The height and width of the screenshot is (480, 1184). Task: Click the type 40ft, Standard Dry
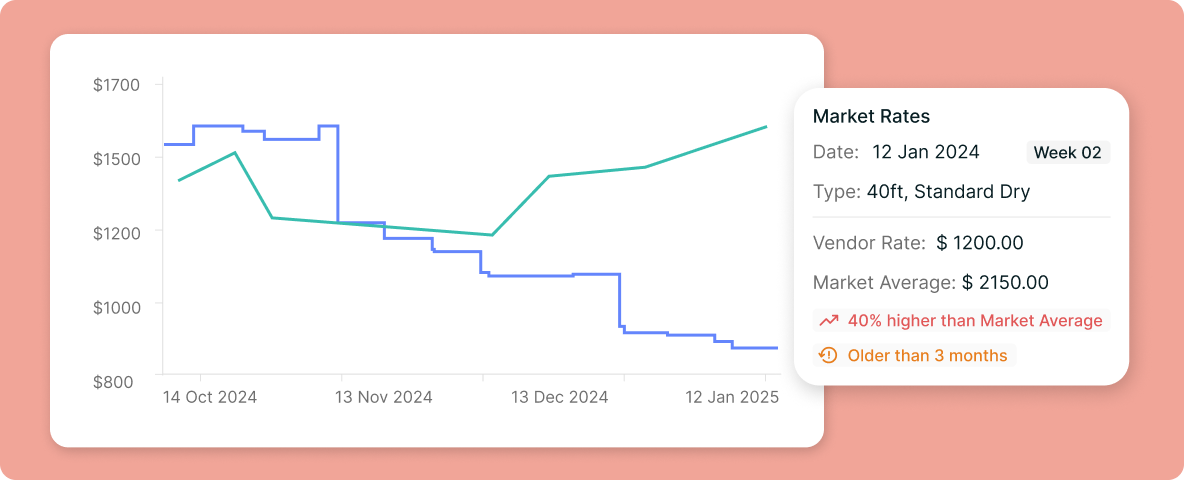[948, 192]
